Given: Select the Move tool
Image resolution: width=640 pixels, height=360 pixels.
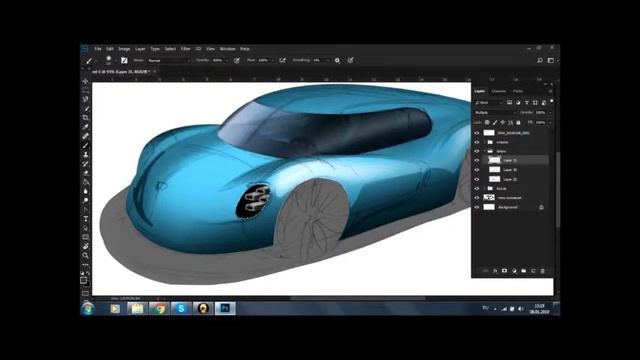Looking at the screenshot, I should click(x=85, y=81).
